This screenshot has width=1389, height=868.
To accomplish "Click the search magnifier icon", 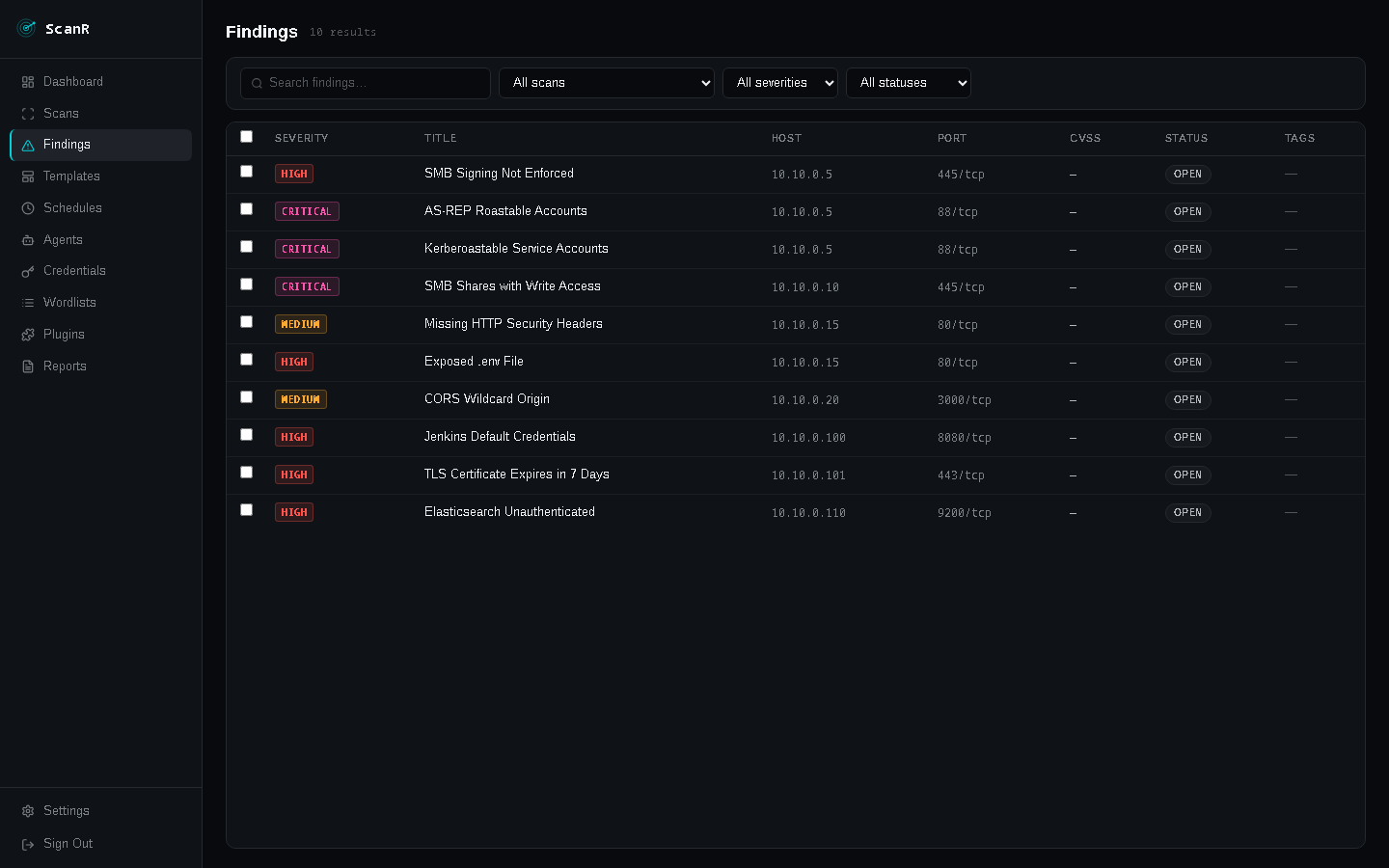I will click(x=257, y=83).
